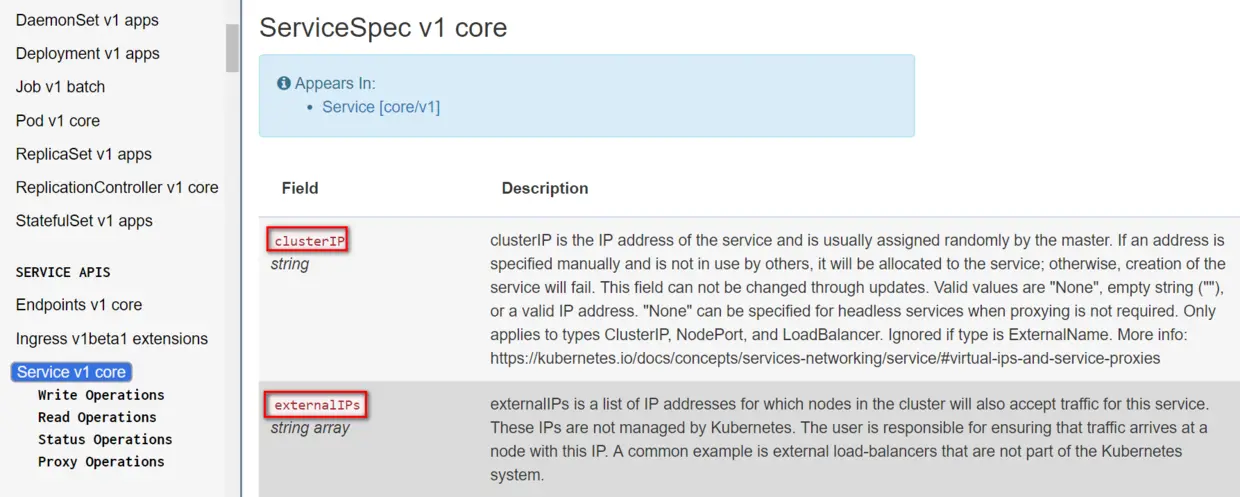Click the ServiceSpec v1 core heading
1240x497 pixels.
pyautogui.click(x=383, y=27)
